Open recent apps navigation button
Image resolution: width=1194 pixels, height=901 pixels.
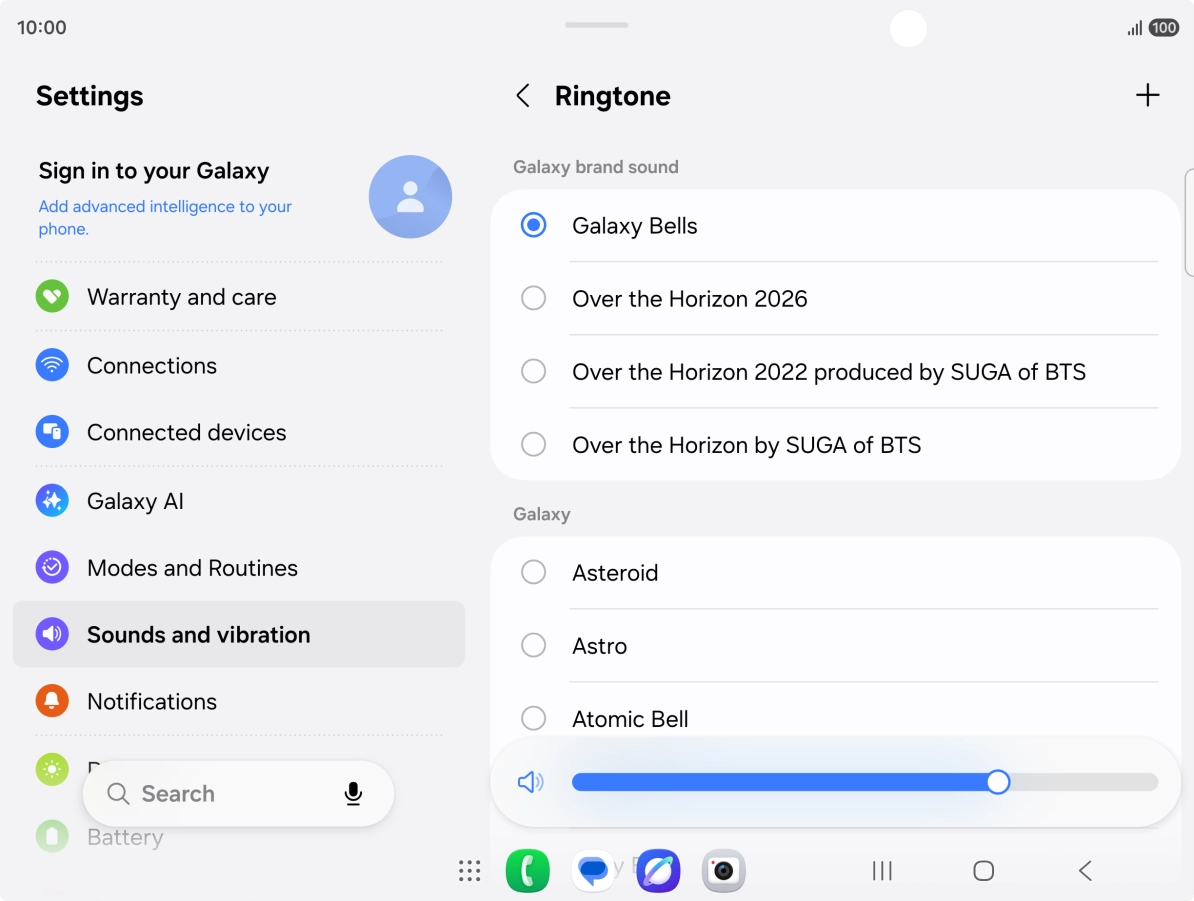(882, 871)
